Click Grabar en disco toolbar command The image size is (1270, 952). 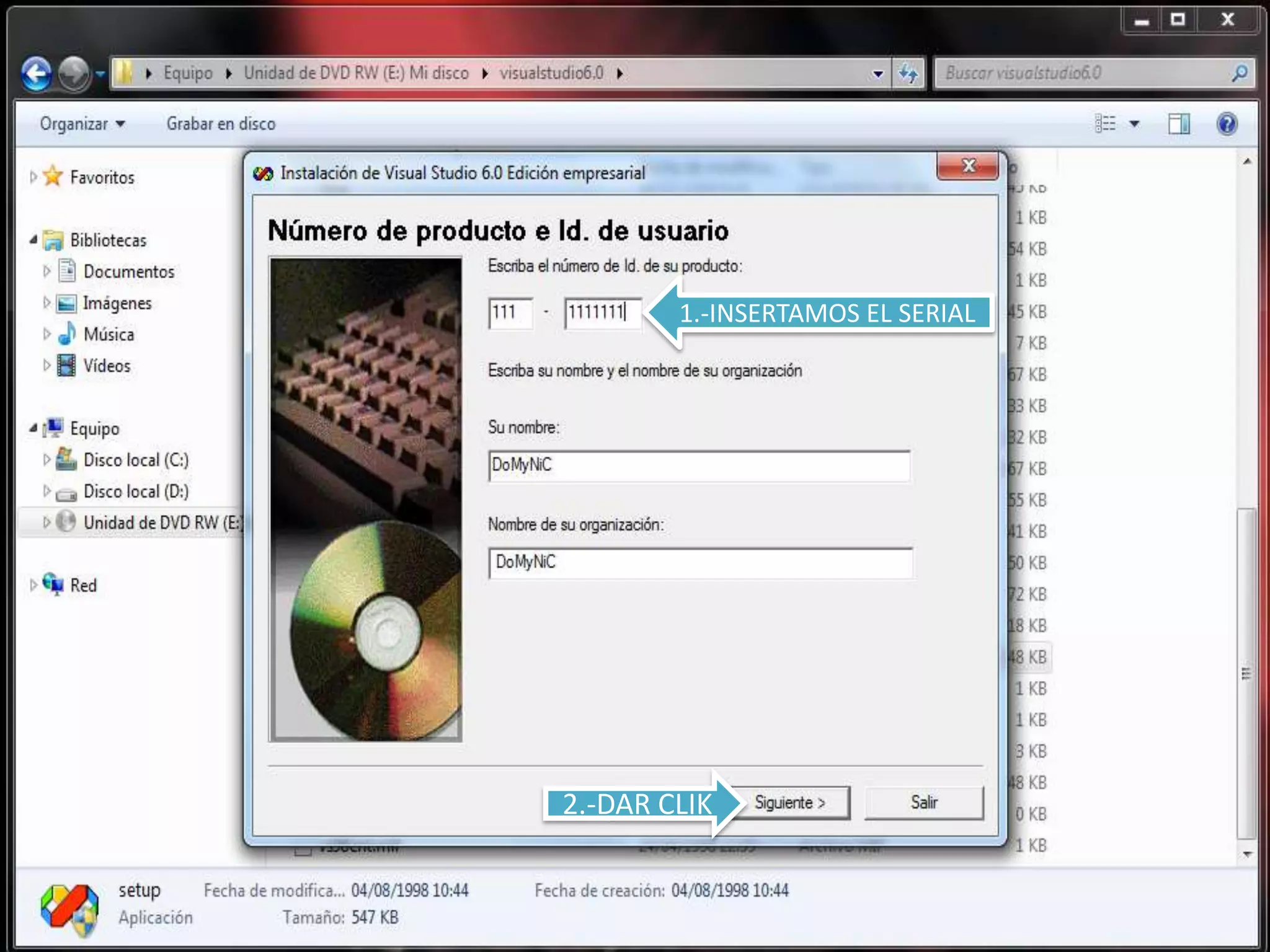[x=221, y=124]
